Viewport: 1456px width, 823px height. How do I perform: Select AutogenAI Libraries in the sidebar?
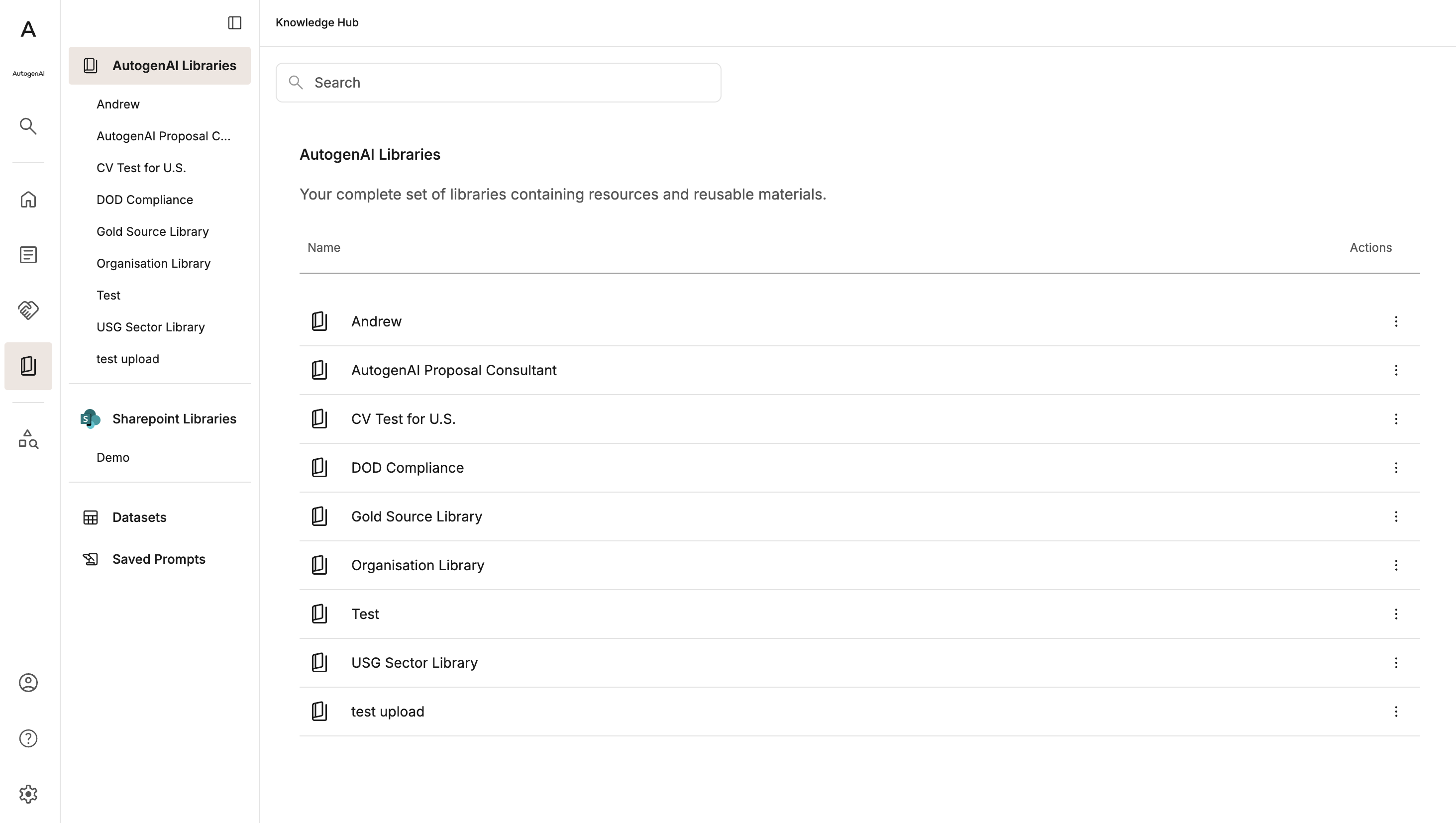coord(159,66)
